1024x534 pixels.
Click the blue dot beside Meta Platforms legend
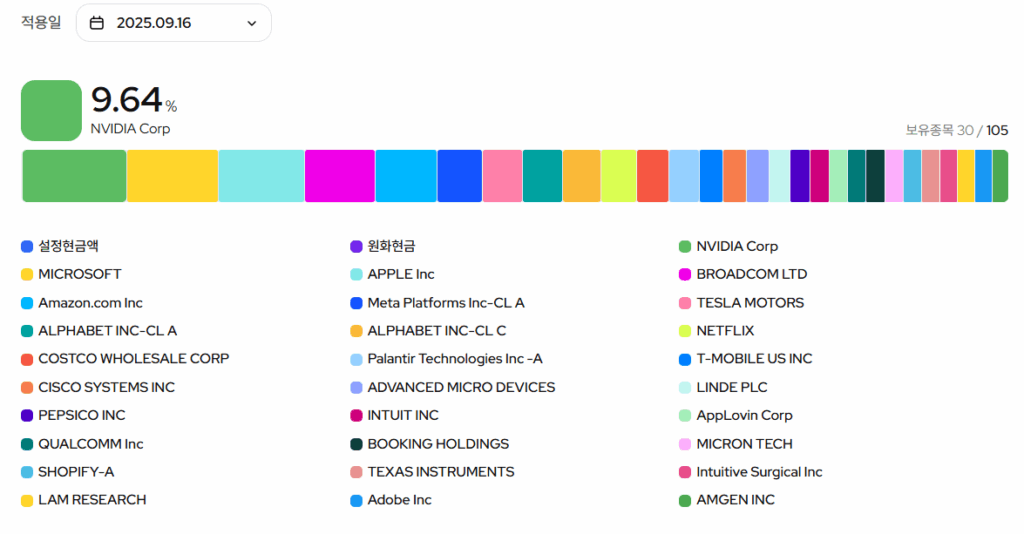(x=356, y=303)
